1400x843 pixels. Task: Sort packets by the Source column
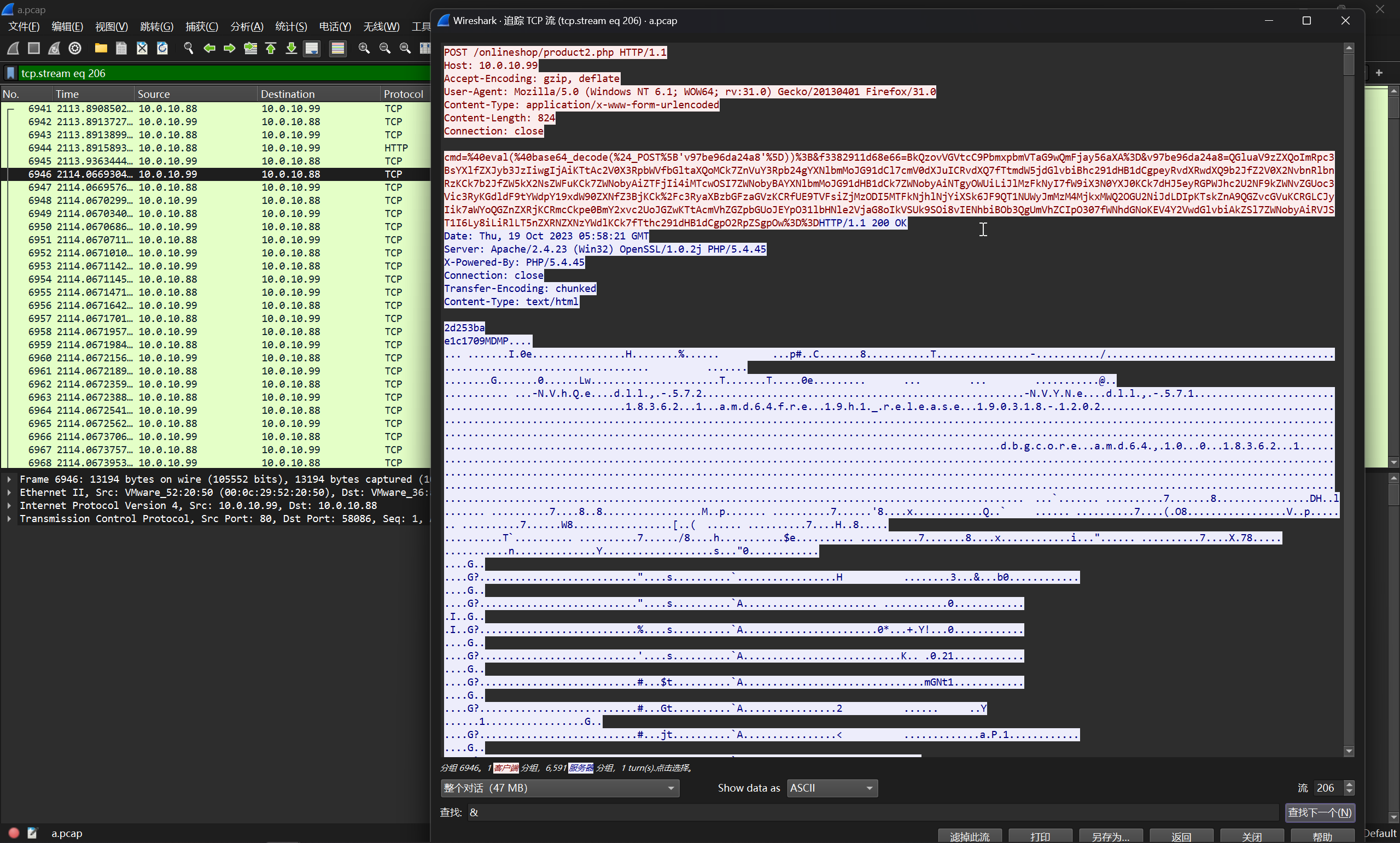point(196,93)
